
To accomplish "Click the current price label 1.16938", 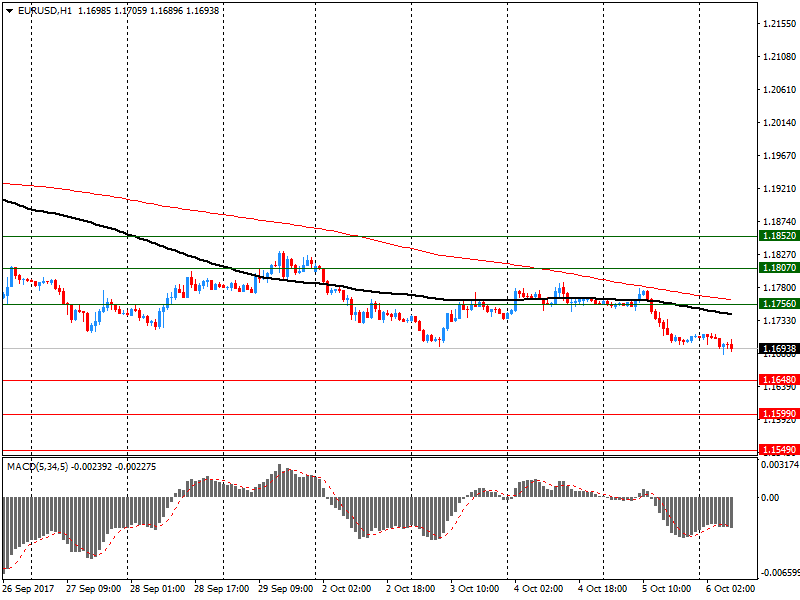I will tap(779, 349).
